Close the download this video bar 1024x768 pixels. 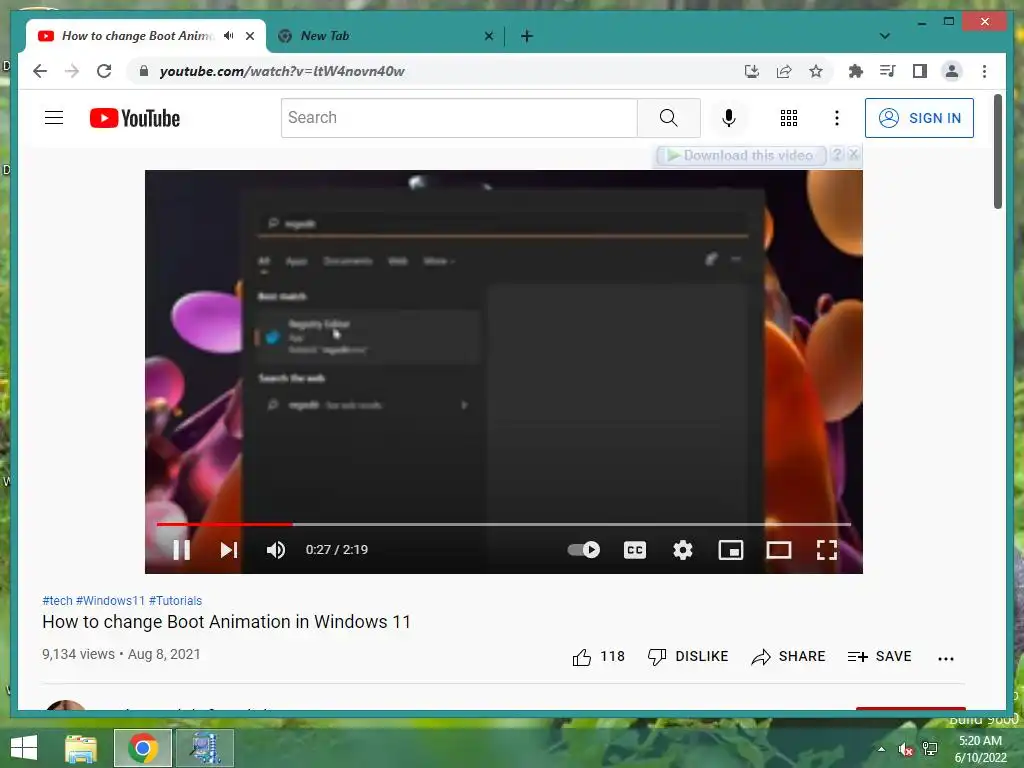[853, 155]
